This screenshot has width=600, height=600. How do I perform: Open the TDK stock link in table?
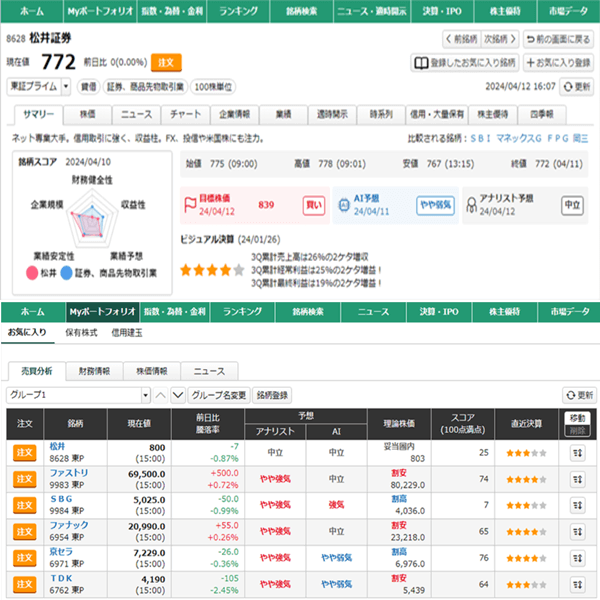[x=61, y=578]
